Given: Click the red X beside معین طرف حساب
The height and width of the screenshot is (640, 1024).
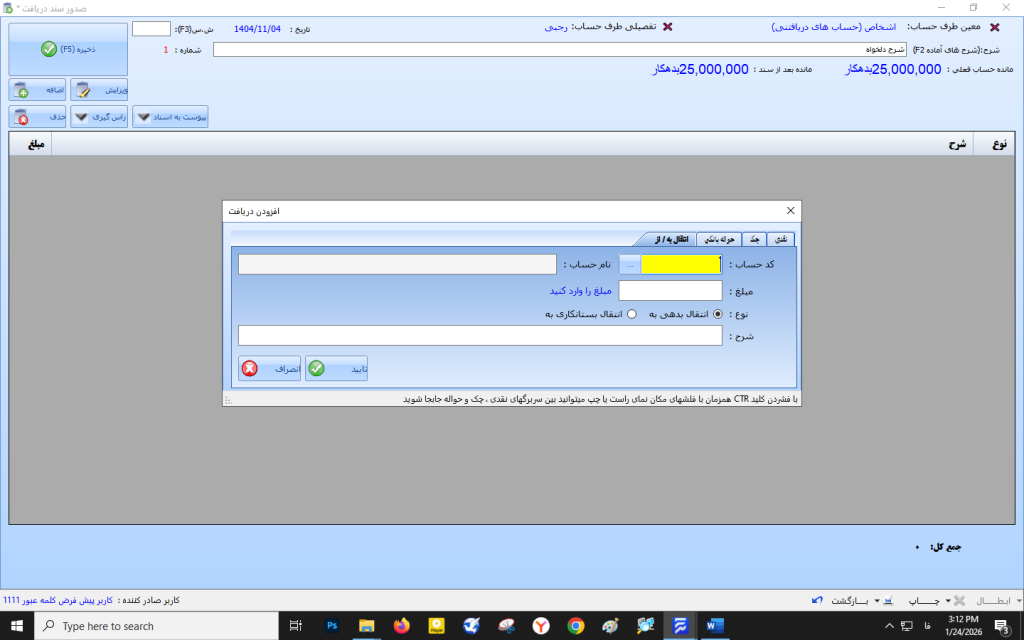Looking at the screenshot, I should click(x=993, y=28).
